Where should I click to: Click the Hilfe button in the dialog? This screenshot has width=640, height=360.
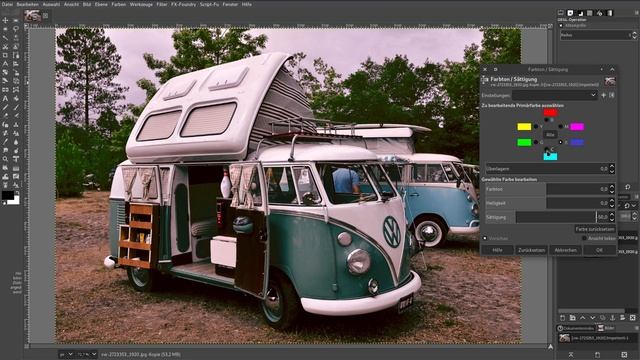[x=497, y=250]
